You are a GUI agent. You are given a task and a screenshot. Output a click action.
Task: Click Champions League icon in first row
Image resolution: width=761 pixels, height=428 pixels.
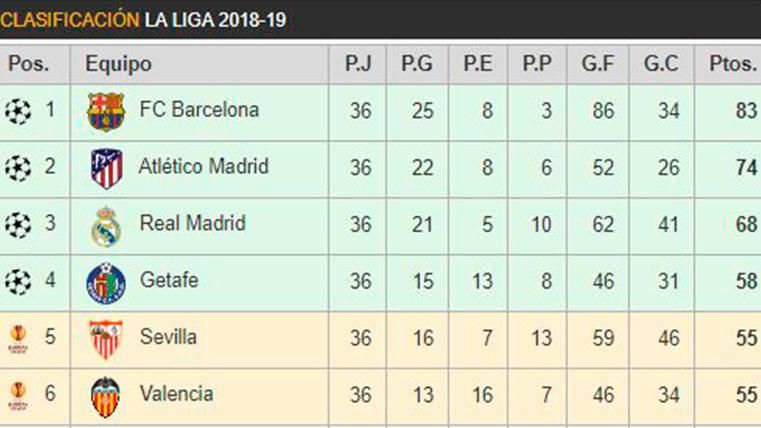point(18,111)
